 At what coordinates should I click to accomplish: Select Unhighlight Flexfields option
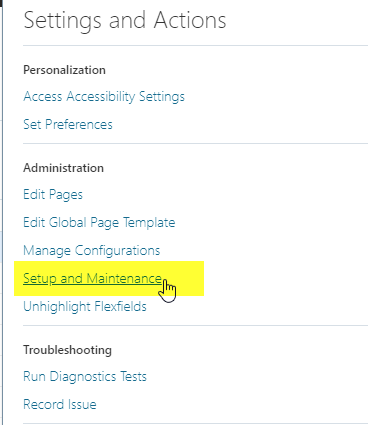pyautogui.click(x=85, y=306)
